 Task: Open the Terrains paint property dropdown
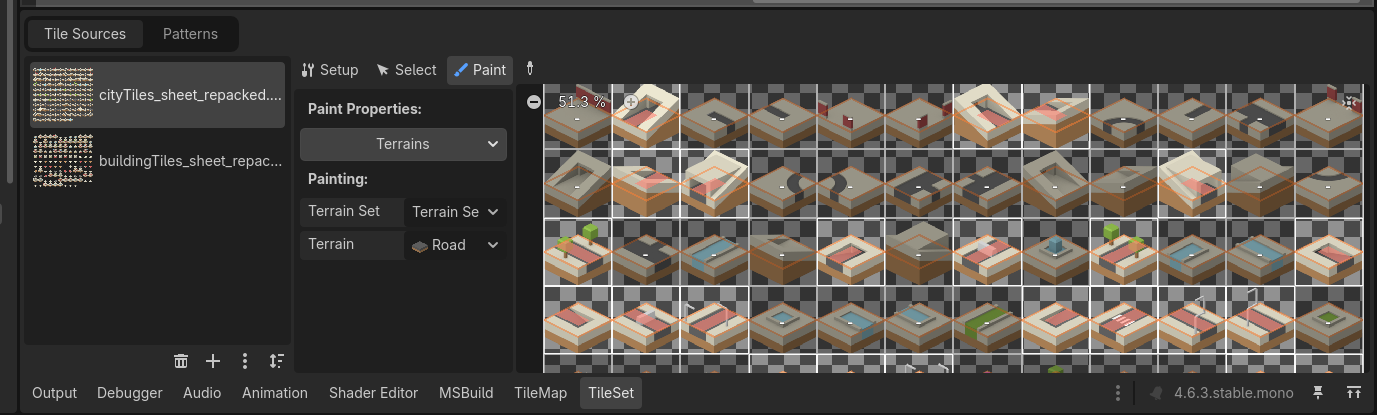click(x=403, y=144)
